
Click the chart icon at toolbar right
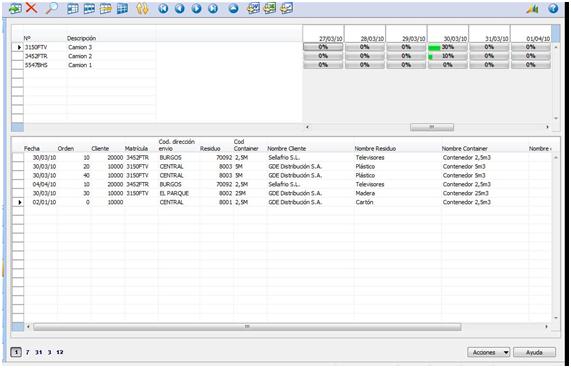(x=532, y=8)
